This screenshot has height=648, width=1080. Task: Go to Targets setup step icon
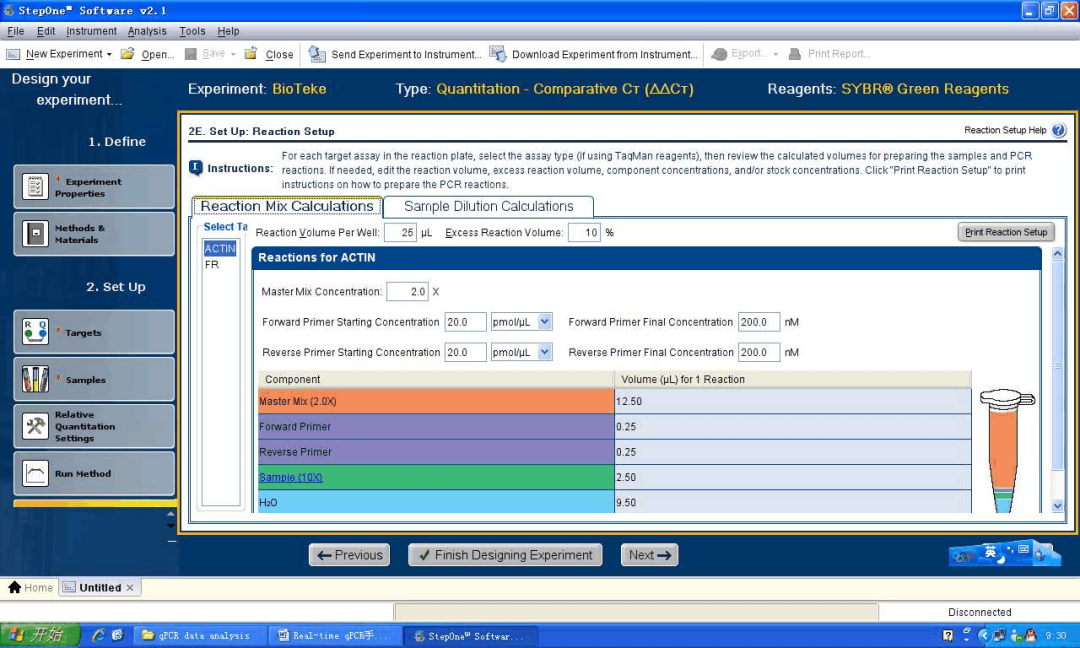(x=36, y=332)
